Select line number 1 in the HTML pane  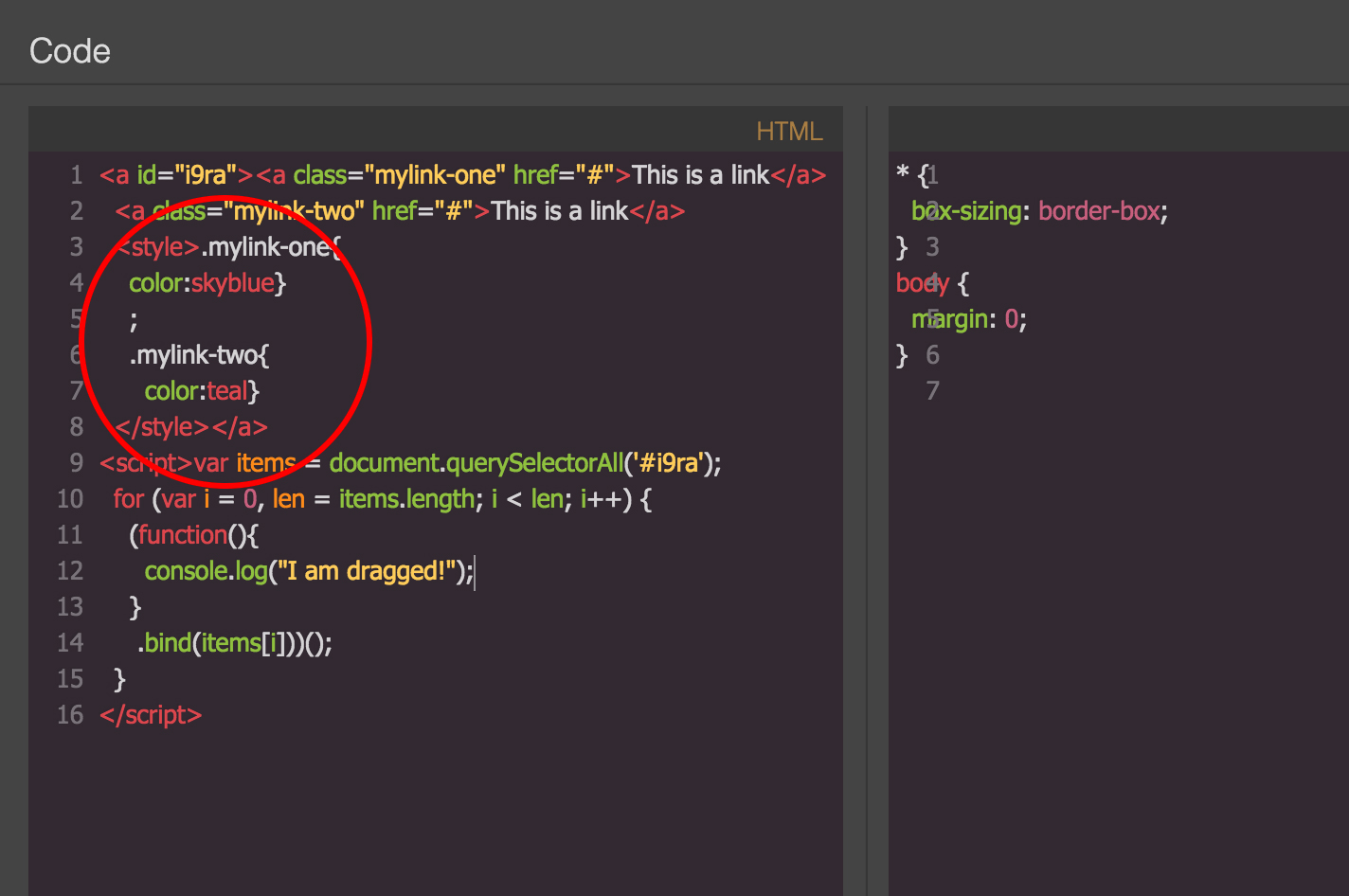(77, 174)
